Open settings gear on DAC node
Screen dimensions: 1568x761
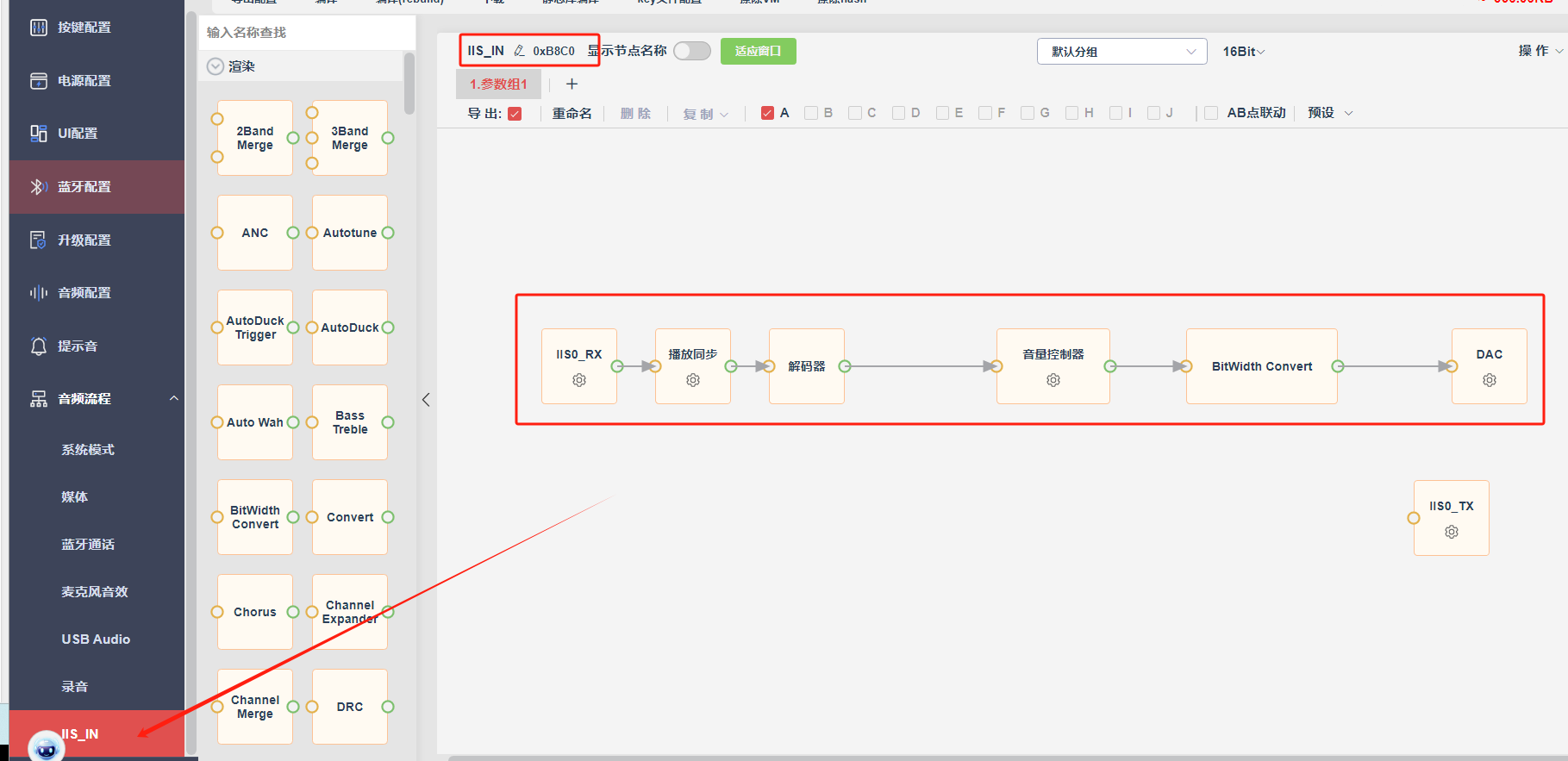pos(1490,380)
